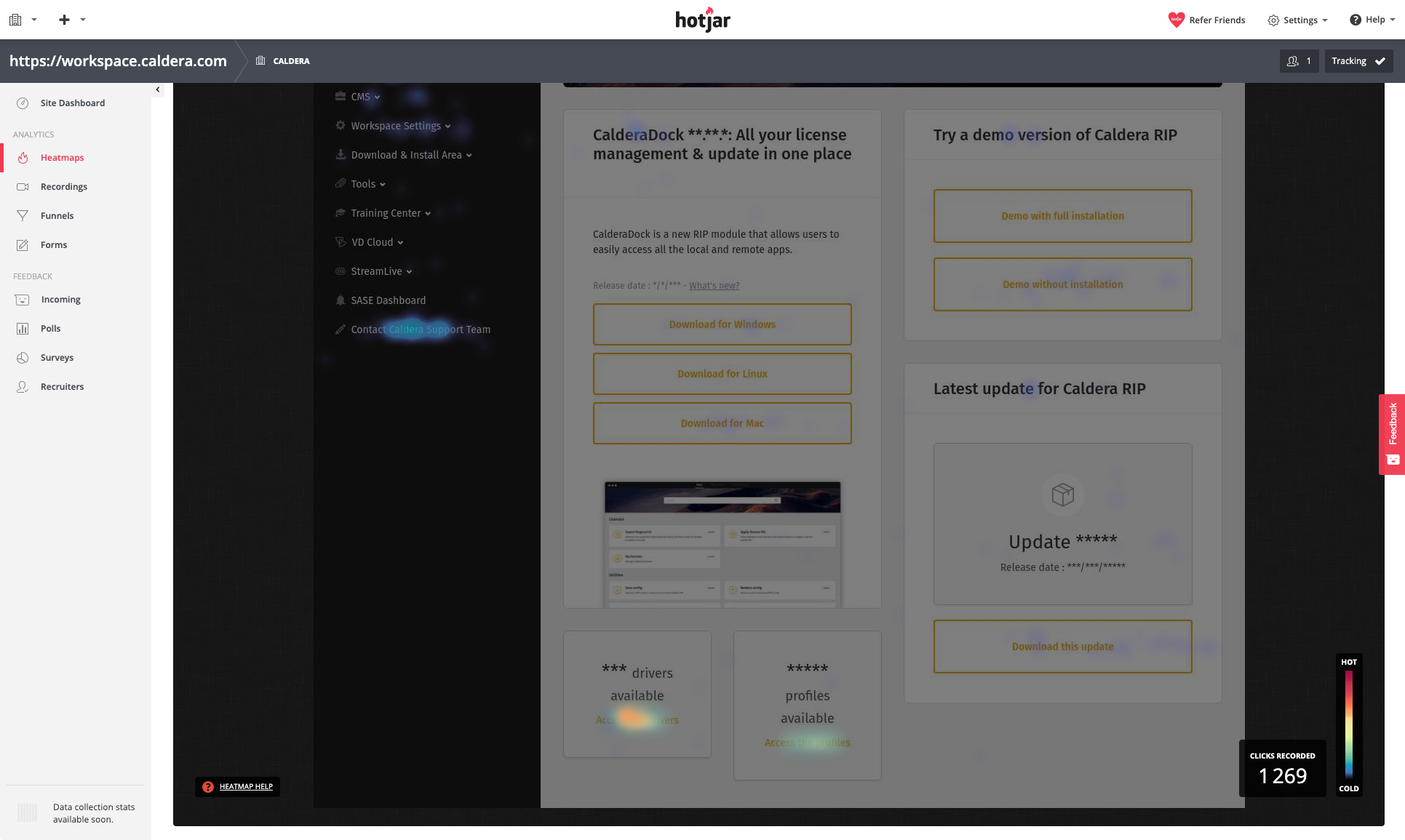This screenshot has width=1405, height=840.
Task: Open the Settings dropdown menu
Action: [1297, 20]
